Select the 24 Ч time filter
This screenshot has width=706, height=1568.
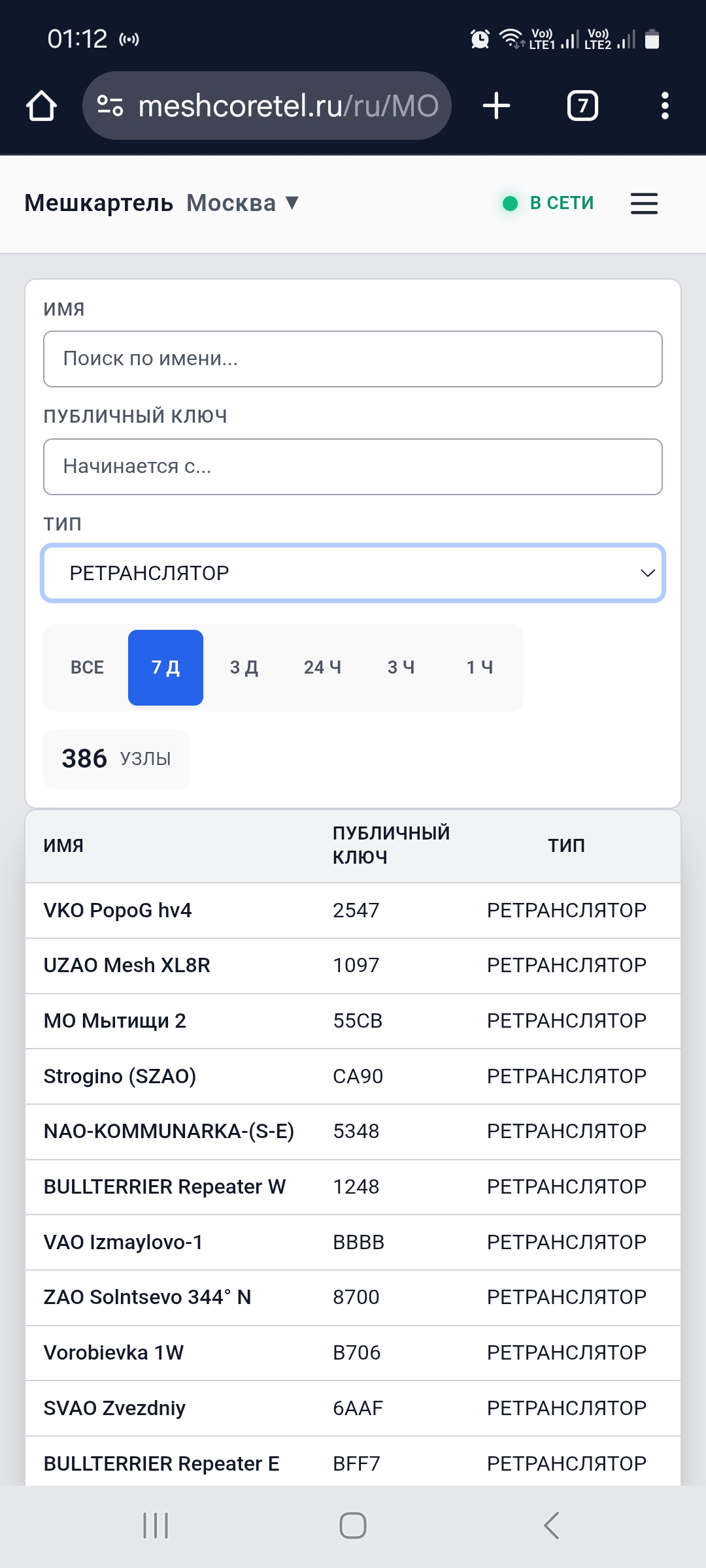[322, 668]
